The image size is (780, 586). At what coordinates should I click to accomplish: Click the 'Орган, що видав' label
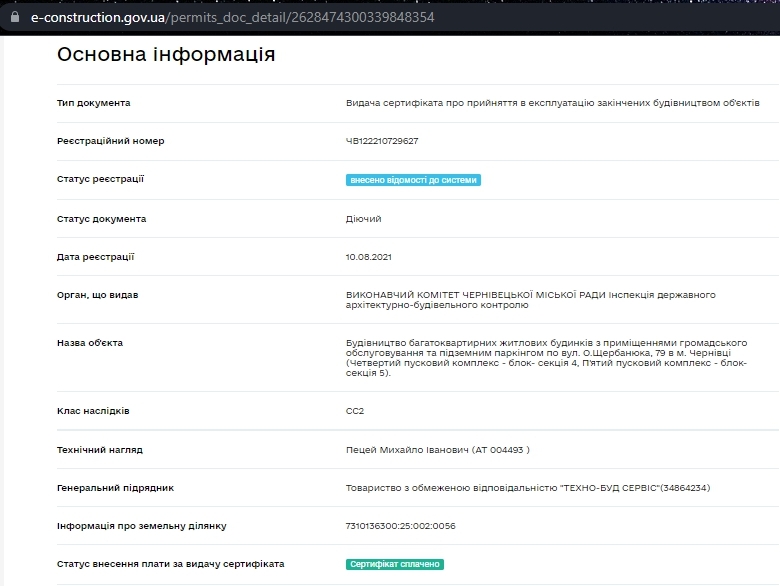(98, 295)
